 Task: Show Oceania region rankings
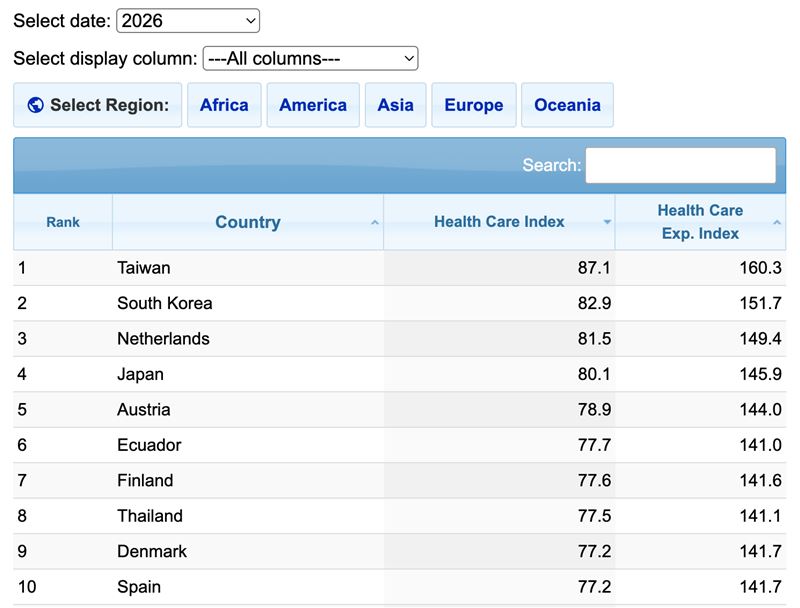pyautogui.click(x=567, y=105)
